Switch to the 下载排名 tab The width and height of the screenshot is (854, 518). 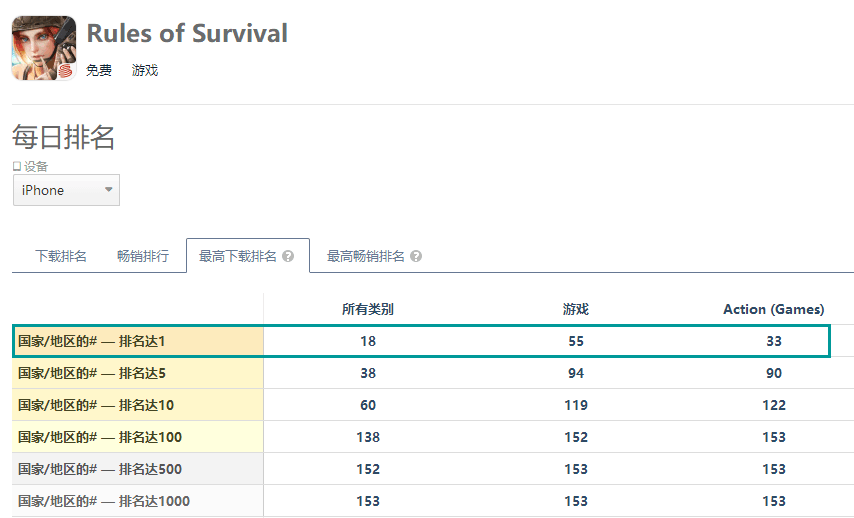(61, 256)
